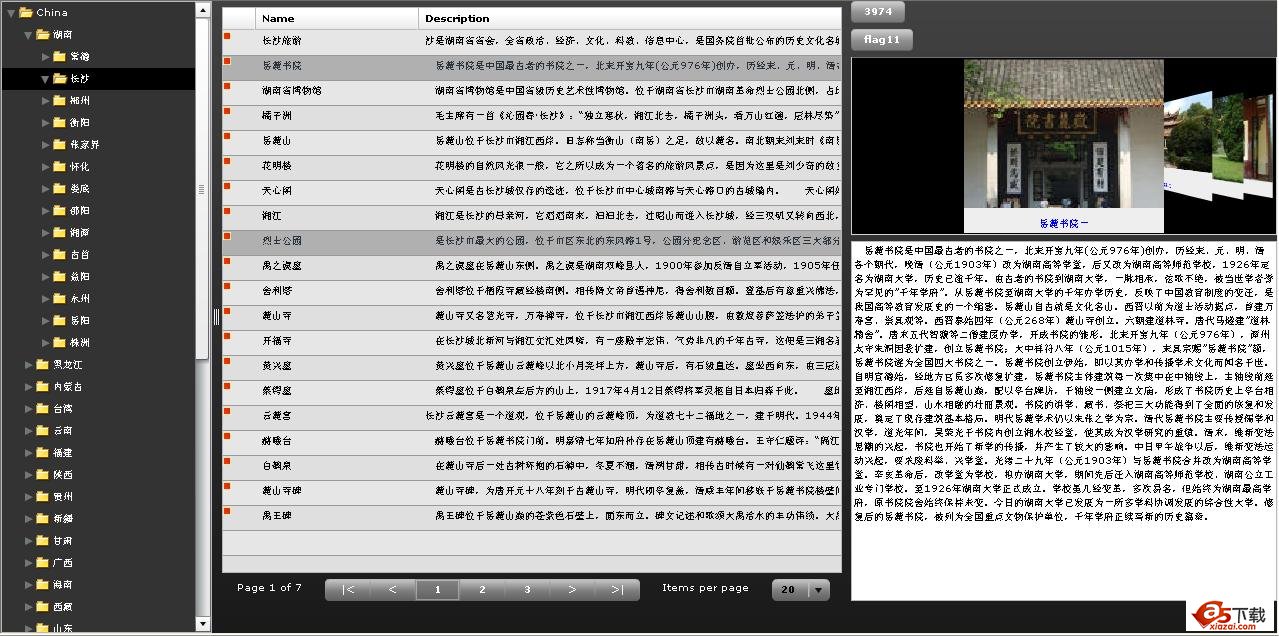1279x636 pixels.
Task: Expand the 益阳 tree node arrow
Action: click(x=45, y=276)
